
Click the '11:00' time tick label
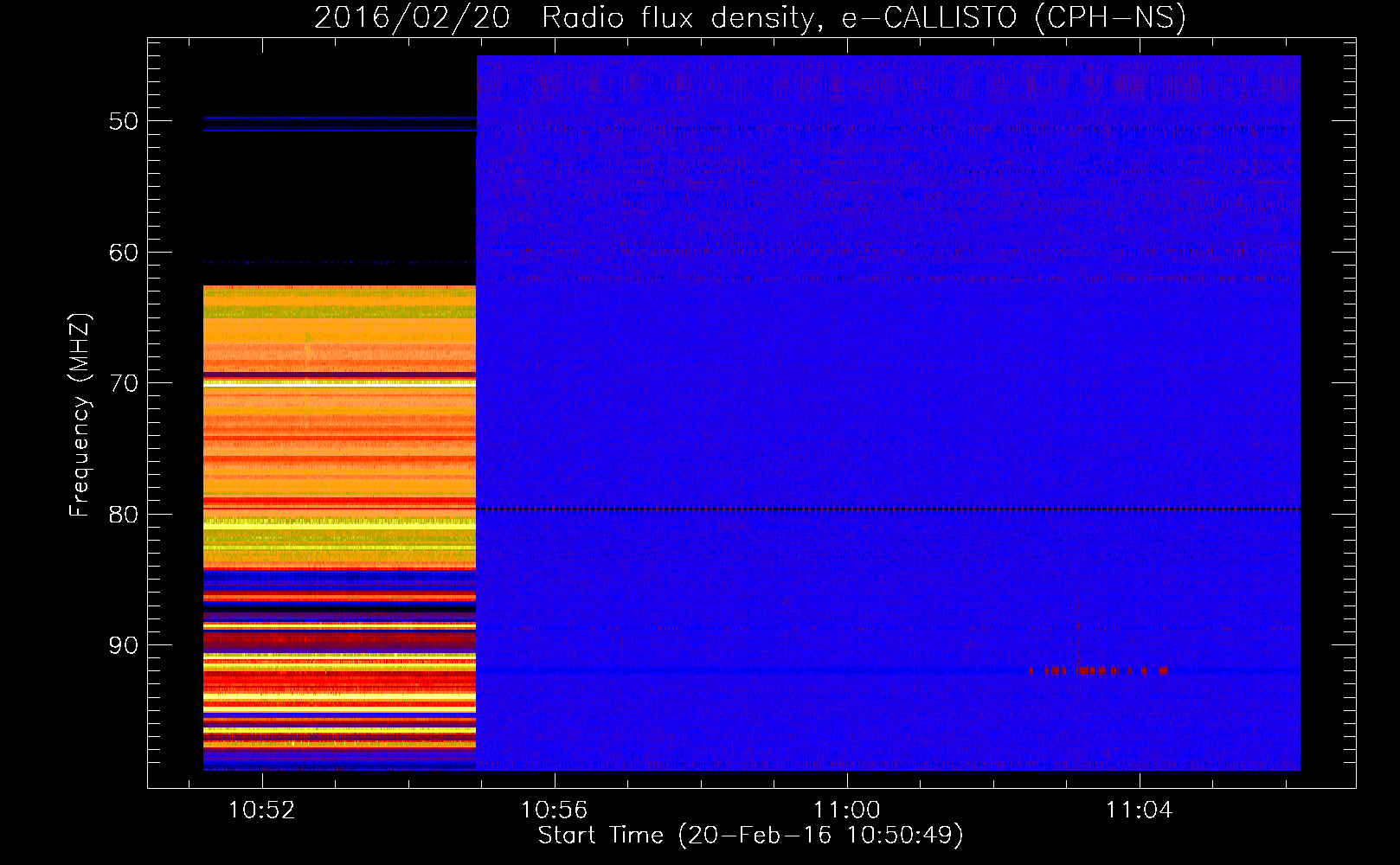pos(847,811)
